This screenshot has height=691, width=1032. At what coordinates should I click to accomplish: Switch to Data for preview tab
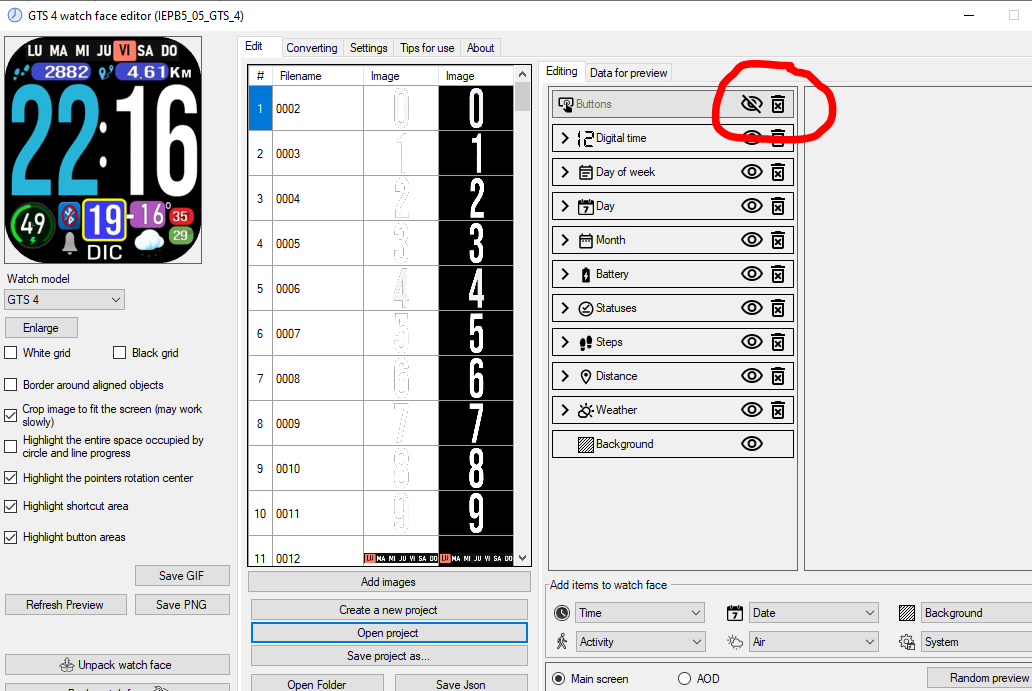coord(629,73)
